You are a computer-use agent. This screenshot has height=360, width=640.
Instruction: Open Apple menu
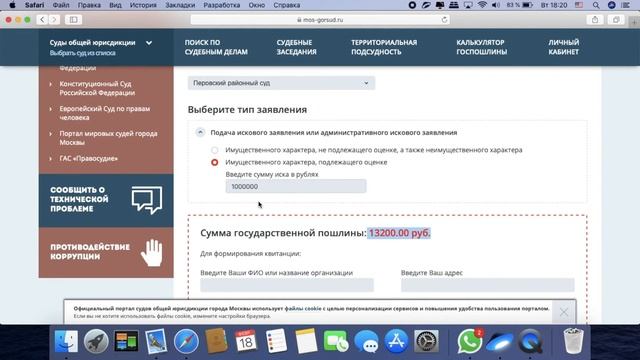(x=12, y=5)
